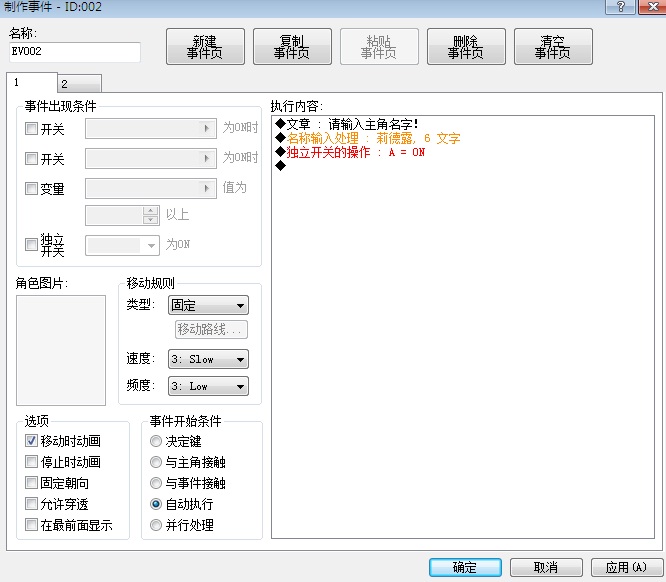666x582 pixels.
Task: Enable the 变量 condition checkbox
Action: pyautogui.click(x=31, y=189)
